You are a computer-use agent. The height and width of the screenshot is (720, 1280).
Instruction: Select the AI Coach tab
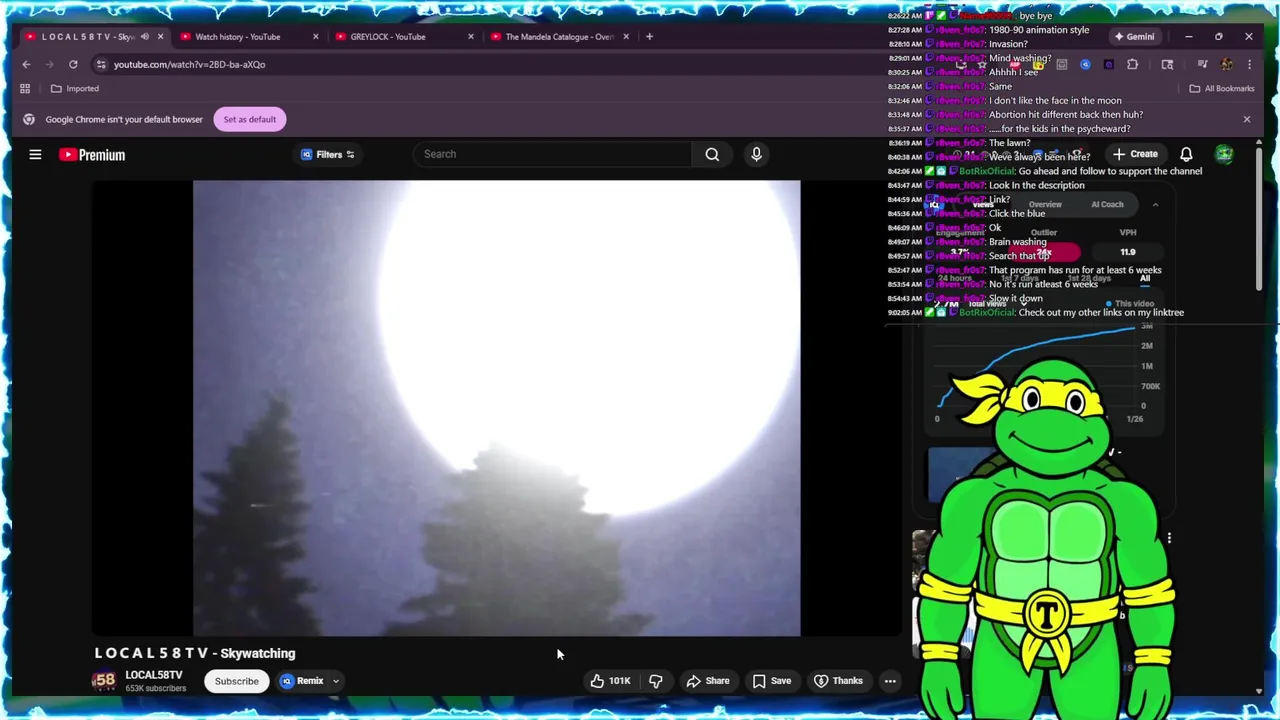(x=1107, y=205)
